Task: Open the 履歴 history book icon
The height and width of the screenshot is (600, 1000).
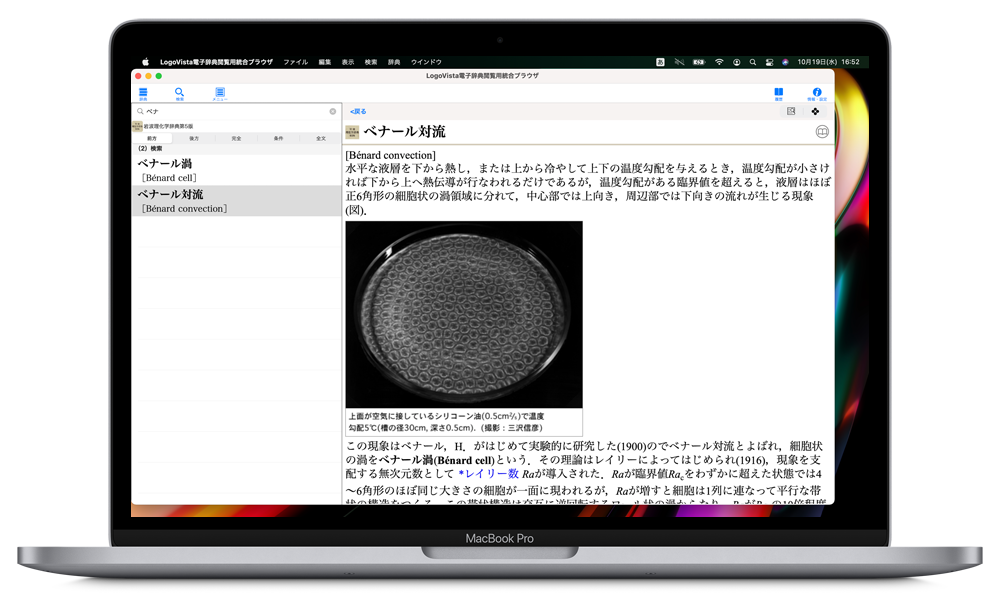Action: [778, 93]
